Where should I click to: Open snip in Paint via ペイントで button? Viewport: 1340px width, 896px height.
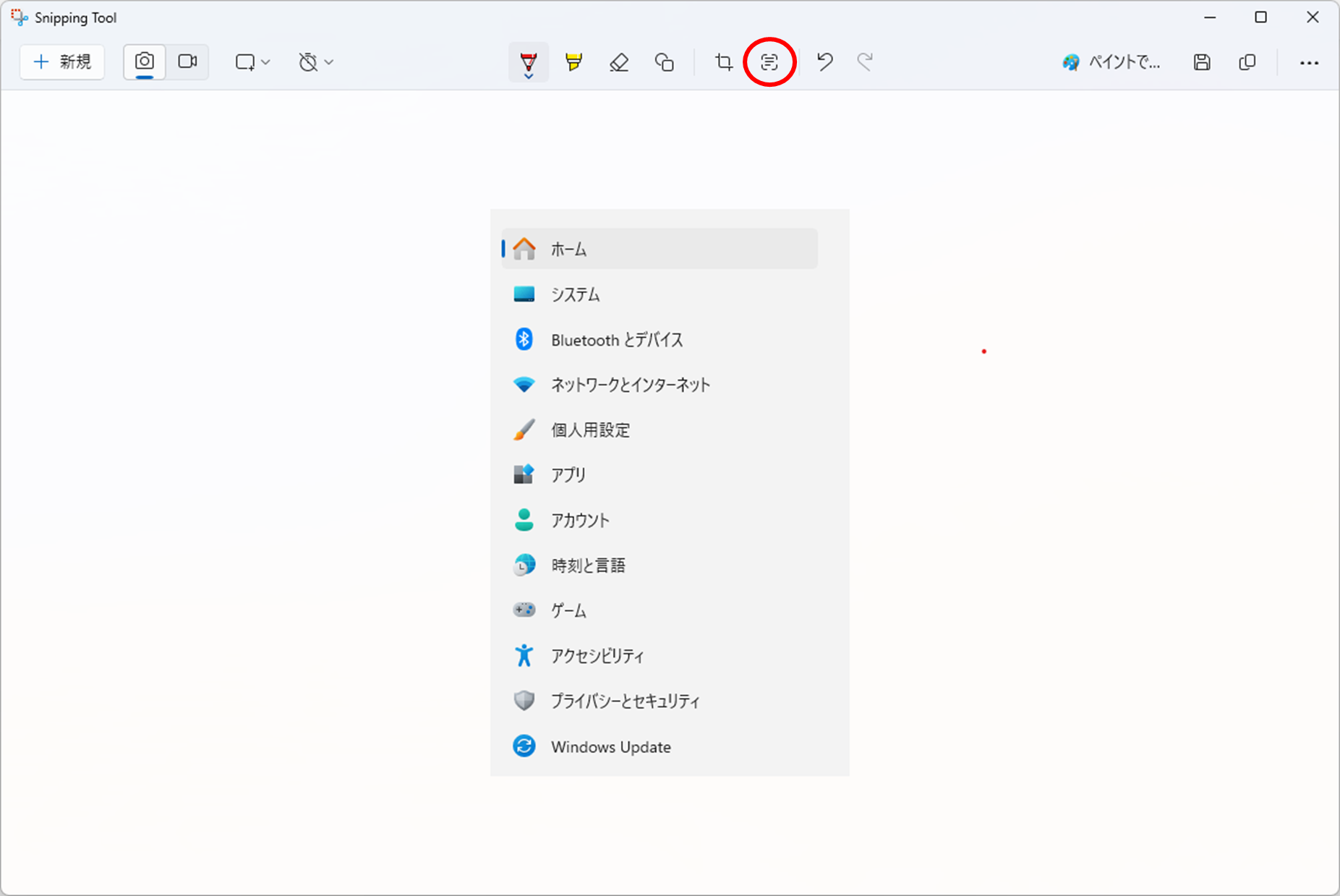point(1111,62)
